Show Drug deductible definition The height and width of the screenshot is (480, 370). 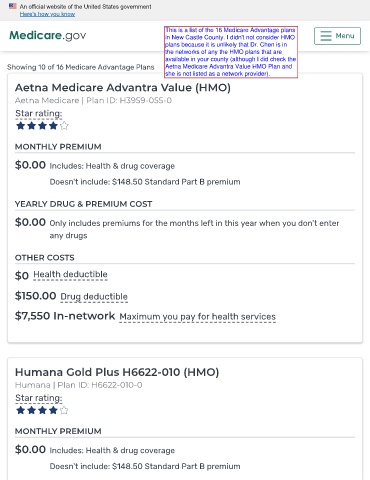[94, 296]
